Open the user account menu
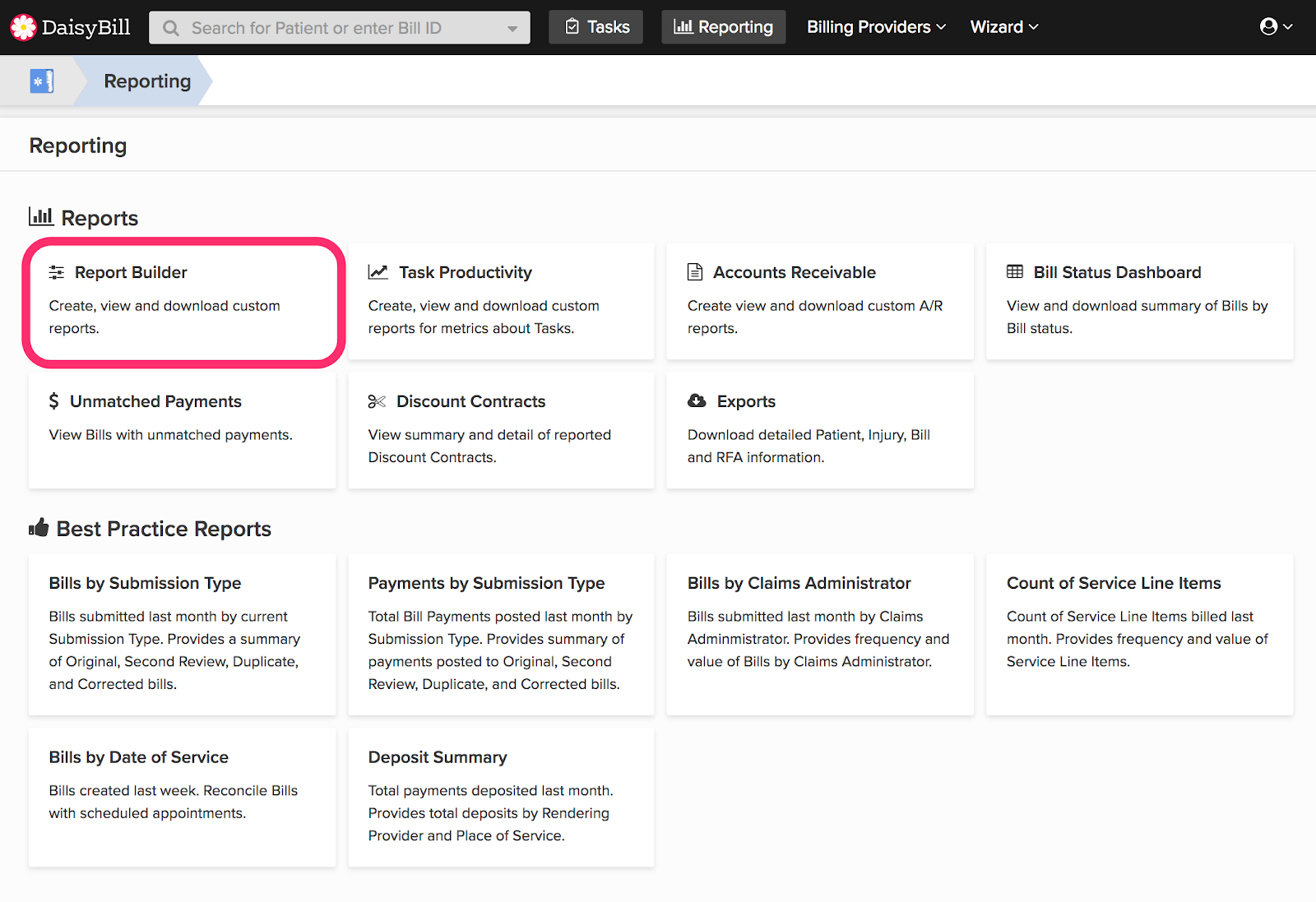The width and height of the screenshot is (1316, 902). (x=1276, y=27)
